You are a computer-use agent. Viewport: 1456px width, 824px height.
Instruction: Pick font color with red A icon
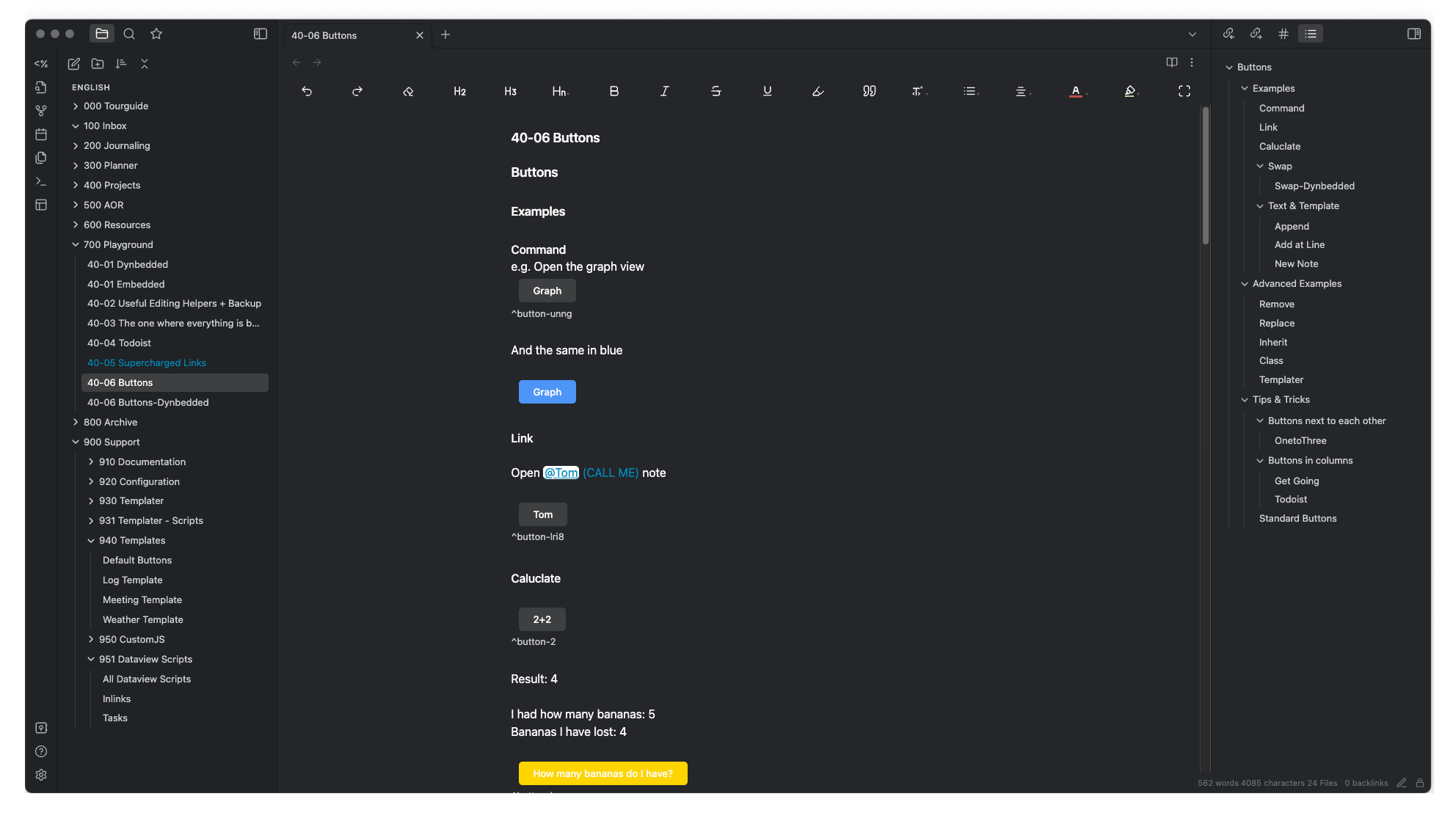coord(1074,92)
